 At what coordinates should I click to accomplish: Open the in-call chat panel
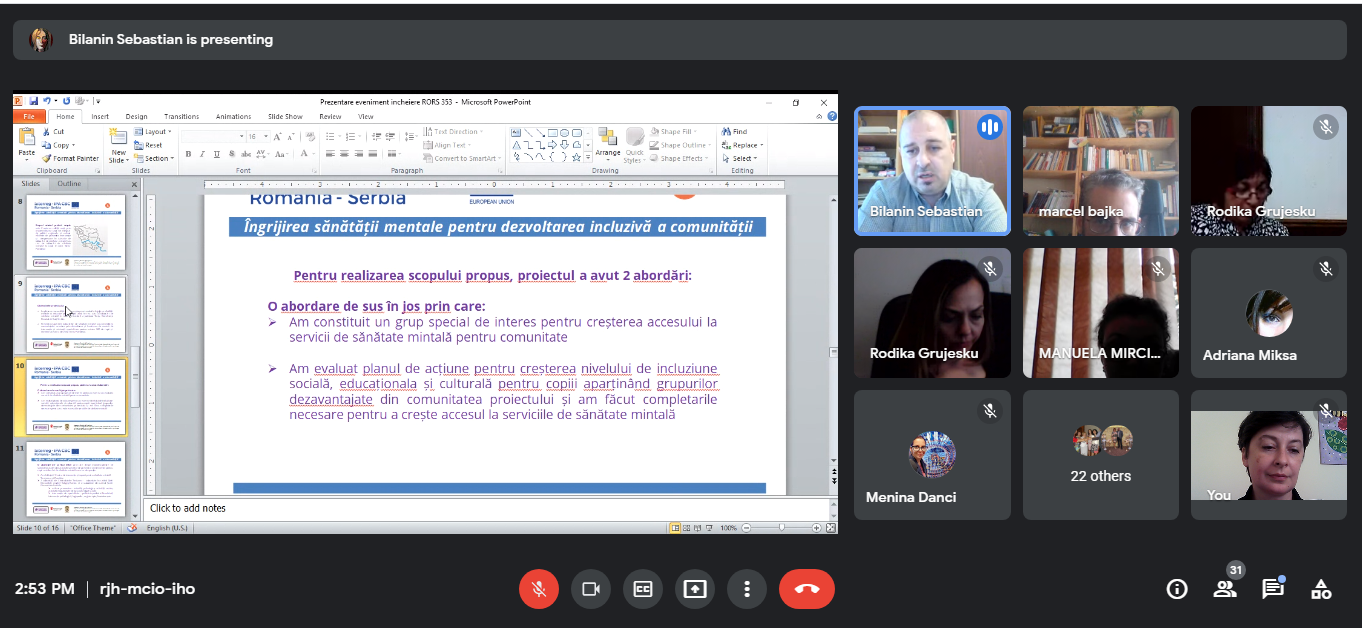click(1272, 589)
